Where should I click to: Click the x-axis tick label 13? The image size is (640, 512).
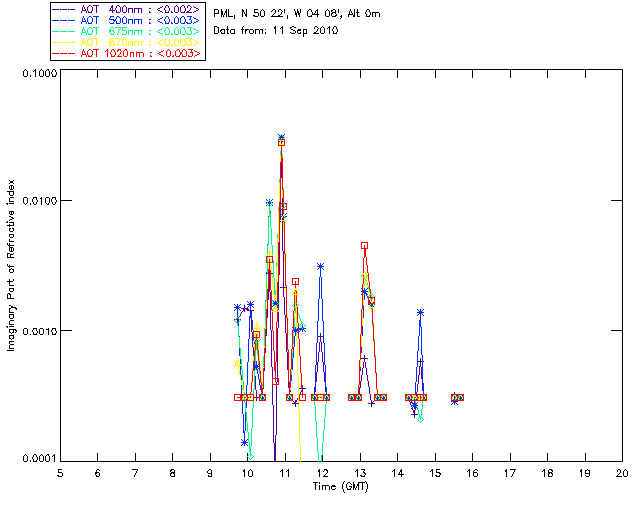point(360,473)
